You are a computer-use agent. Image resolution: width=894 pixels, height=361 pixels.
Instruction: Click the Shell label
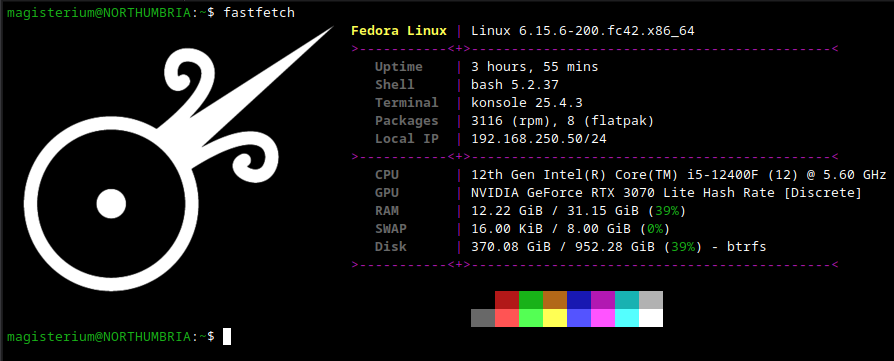(x=395, y=85)
